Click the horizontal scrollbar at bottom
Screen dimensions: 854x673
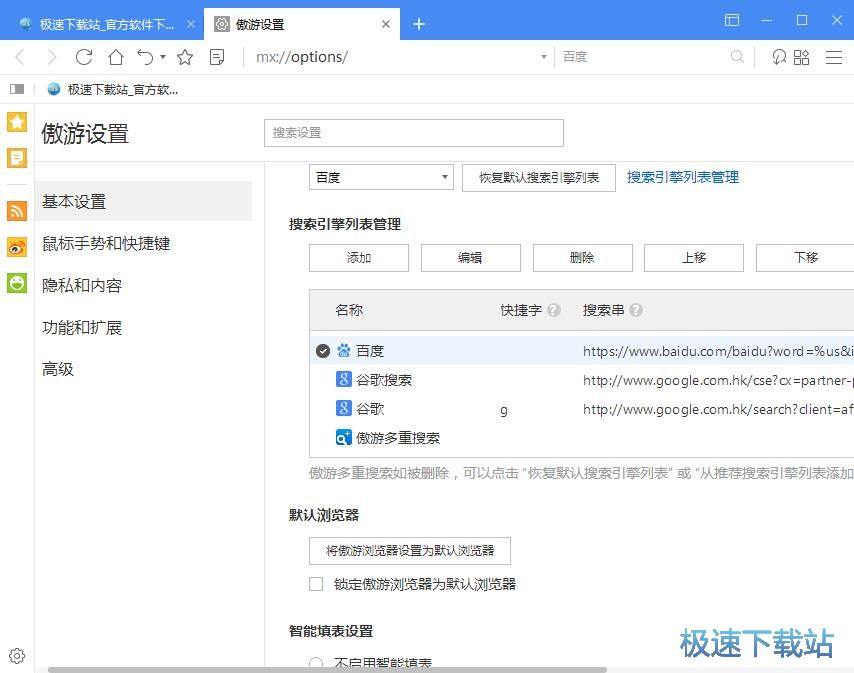(327, 670)
